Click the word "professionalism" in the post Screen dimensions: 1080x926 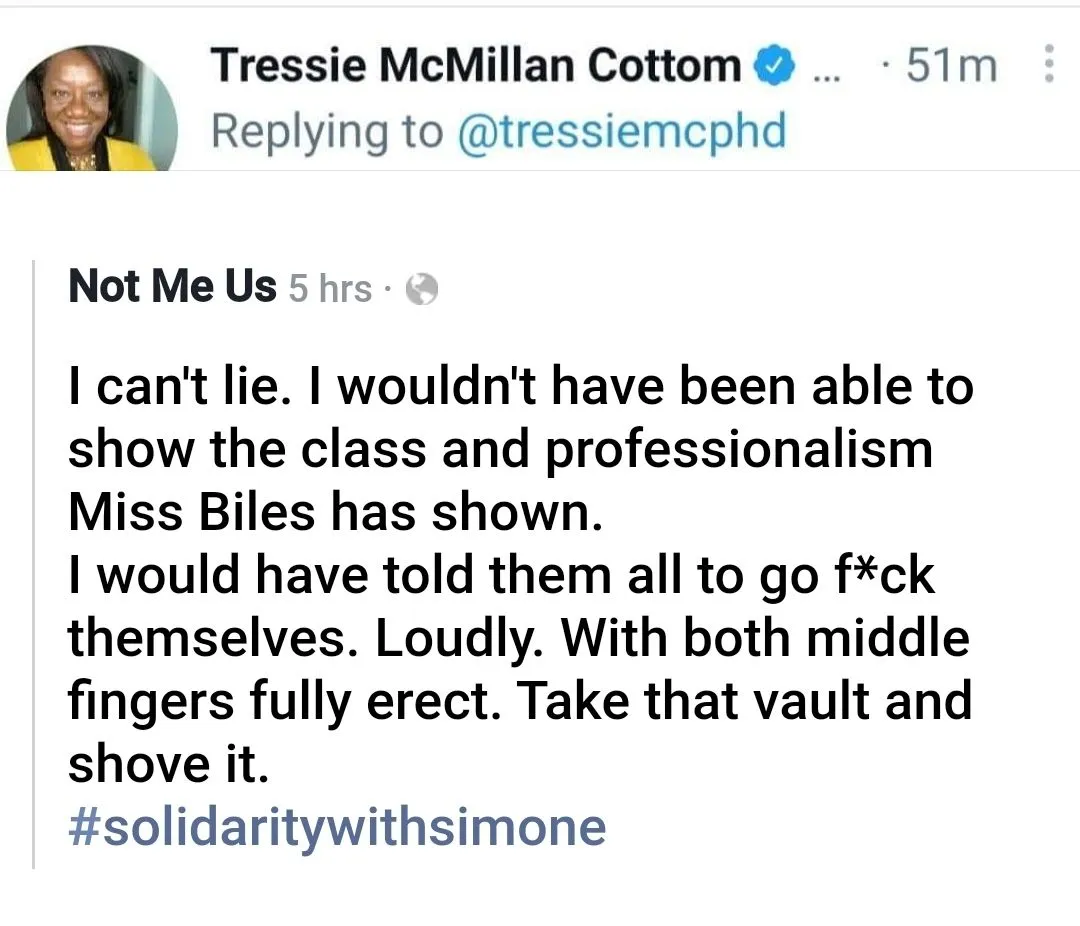(x=739, y=450)
